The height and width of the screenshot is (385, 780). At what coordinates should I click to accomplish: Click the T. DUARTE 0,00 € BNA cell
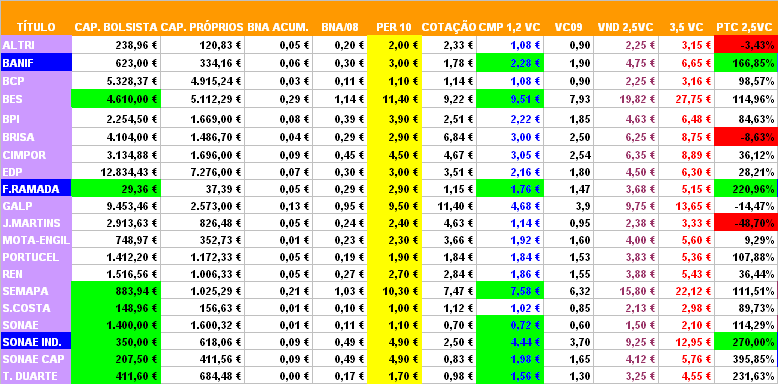[x=278, y=376]
